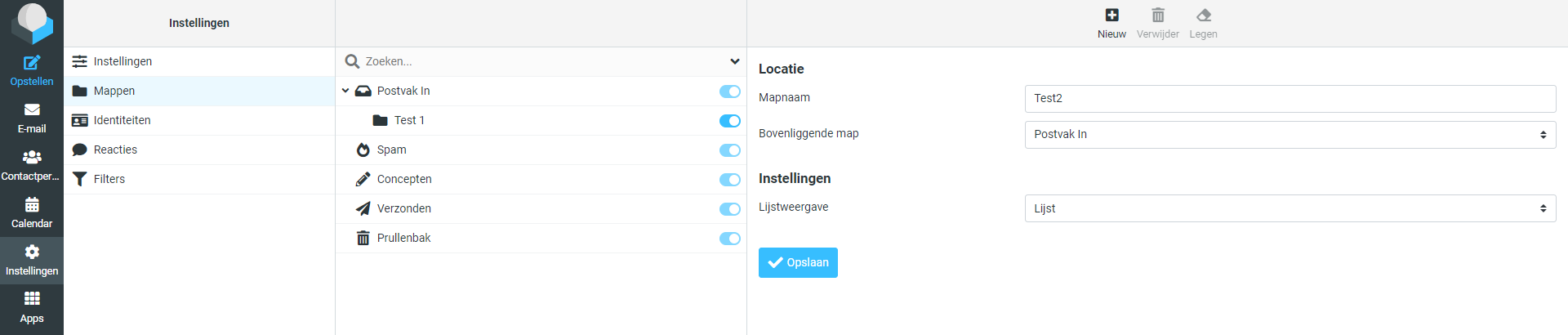
Task: Turn off the Prullenbak folder switch
Action: pyautogui.click(x=729, y=239)
